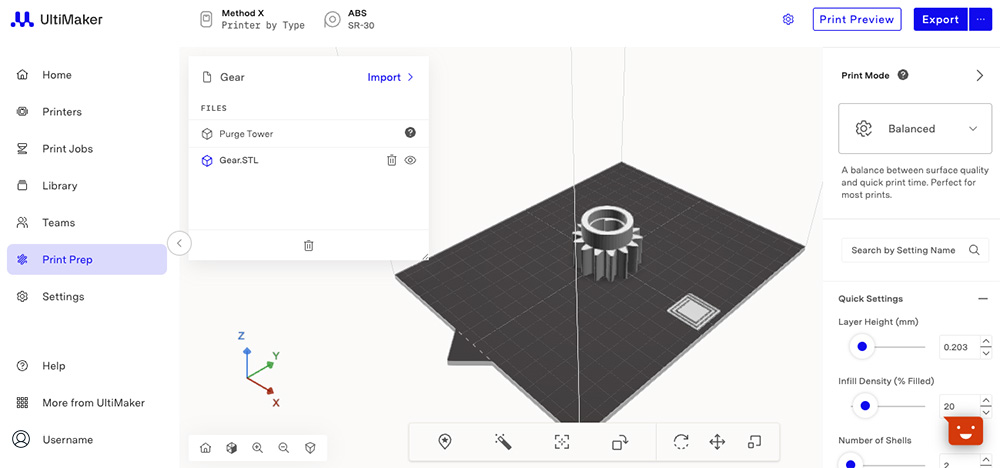Viewport: 1000px width, 468px height.
Task: Click the search magnifier icon
Action: click(974, 250)
